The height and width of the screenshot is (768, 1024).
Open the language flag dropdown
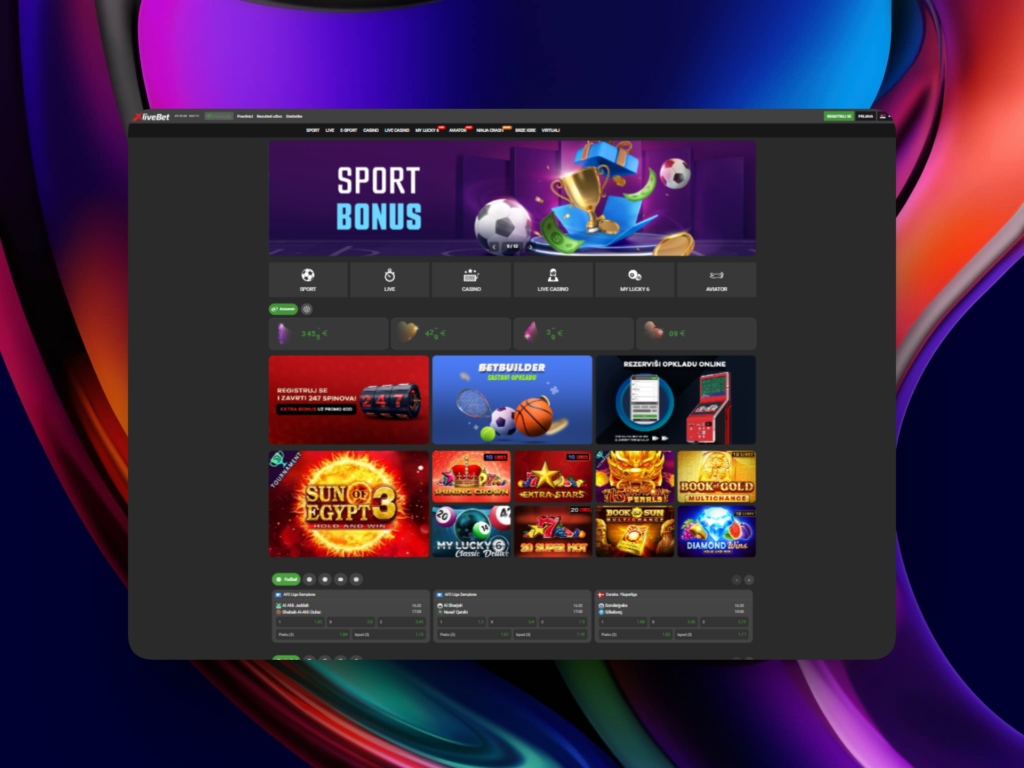pyautogui.click(x=884, y=116)
